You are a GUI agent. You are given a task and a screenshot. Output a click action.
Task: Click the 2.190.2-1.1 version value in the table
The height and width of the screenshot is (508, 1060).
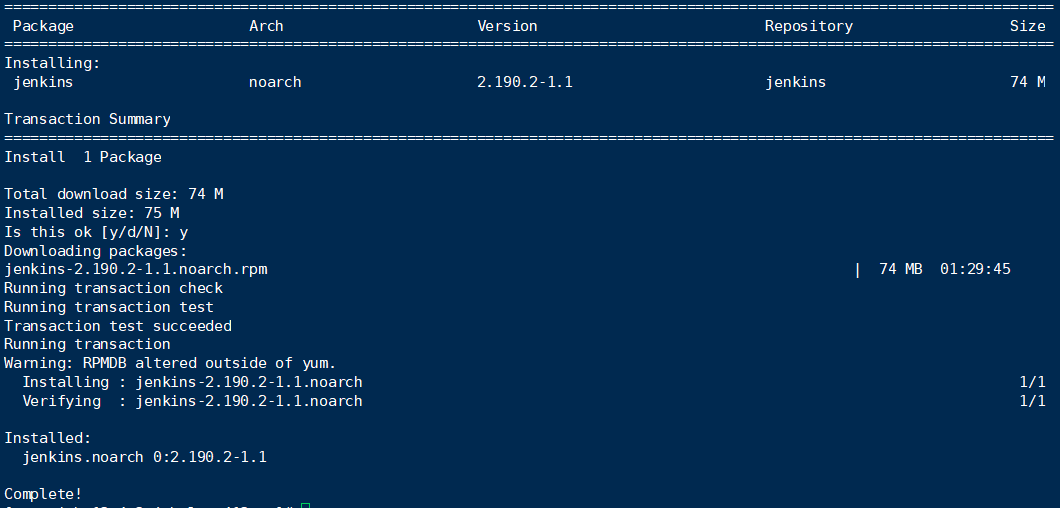tap(524, 82)
